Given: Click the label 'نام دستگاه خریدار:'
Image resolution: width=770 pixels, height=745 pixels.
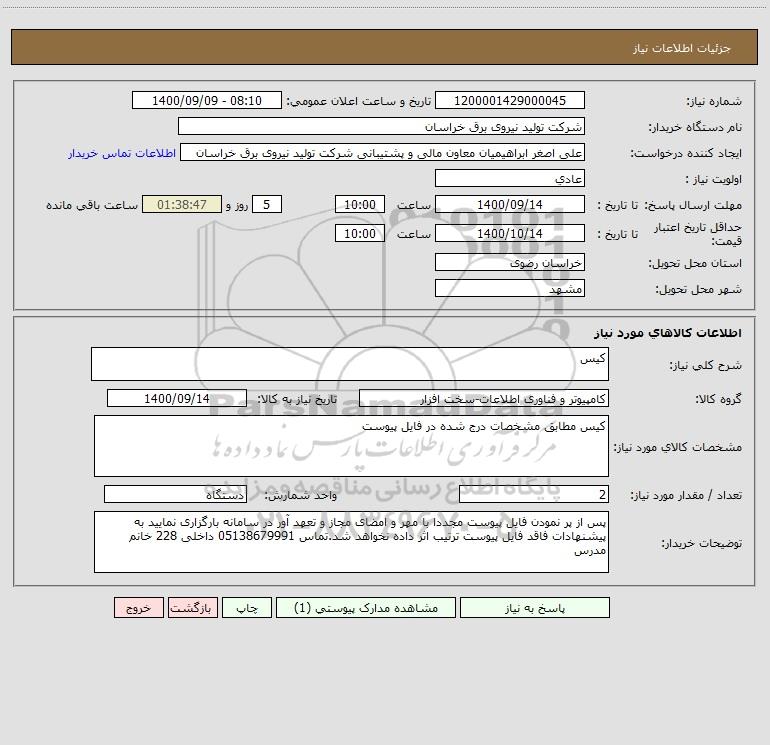Looking at the screenshot, I should 695,128.
